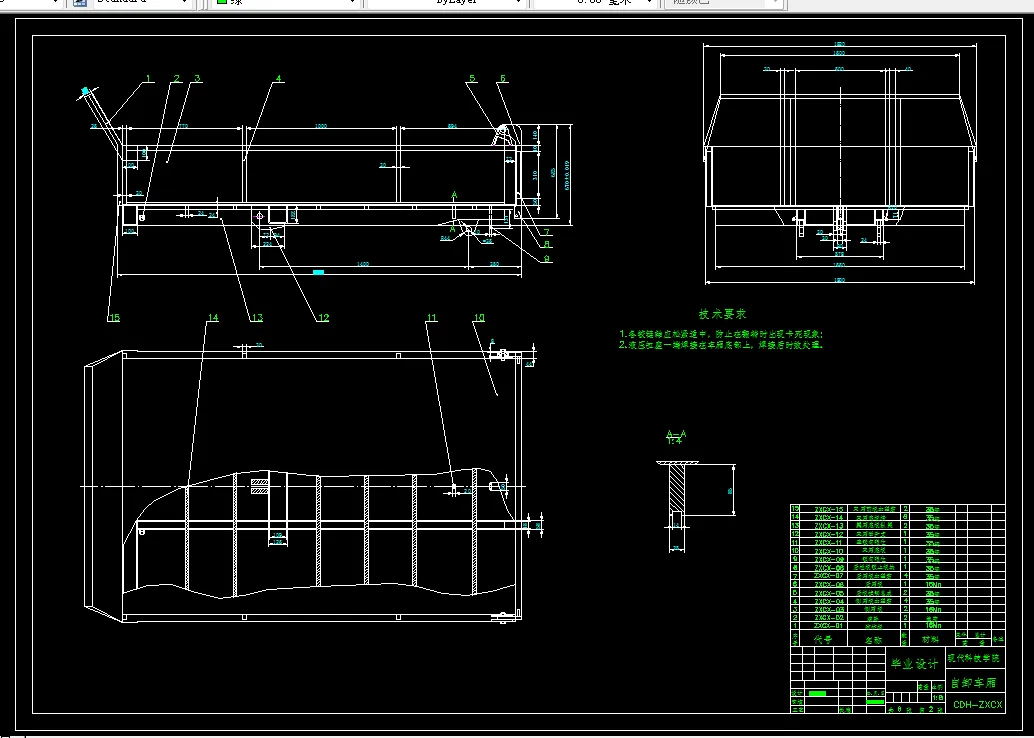Click the 自卸车厢 drawing name text

972,682
